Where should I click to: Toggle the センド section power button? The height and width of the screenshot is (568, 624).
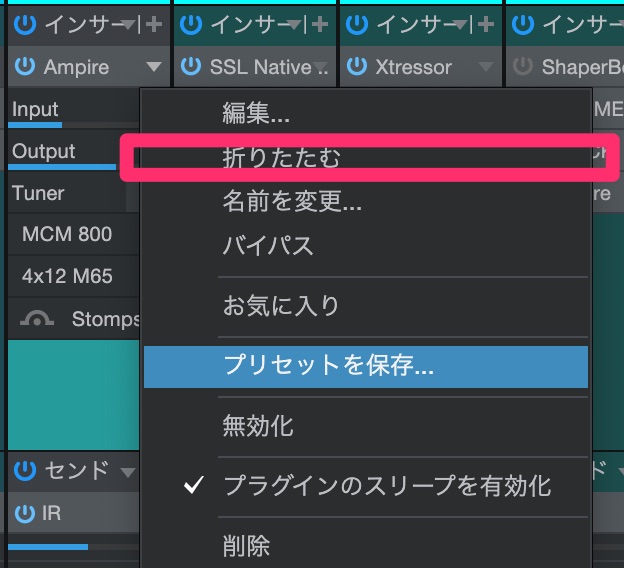[25, 470]
